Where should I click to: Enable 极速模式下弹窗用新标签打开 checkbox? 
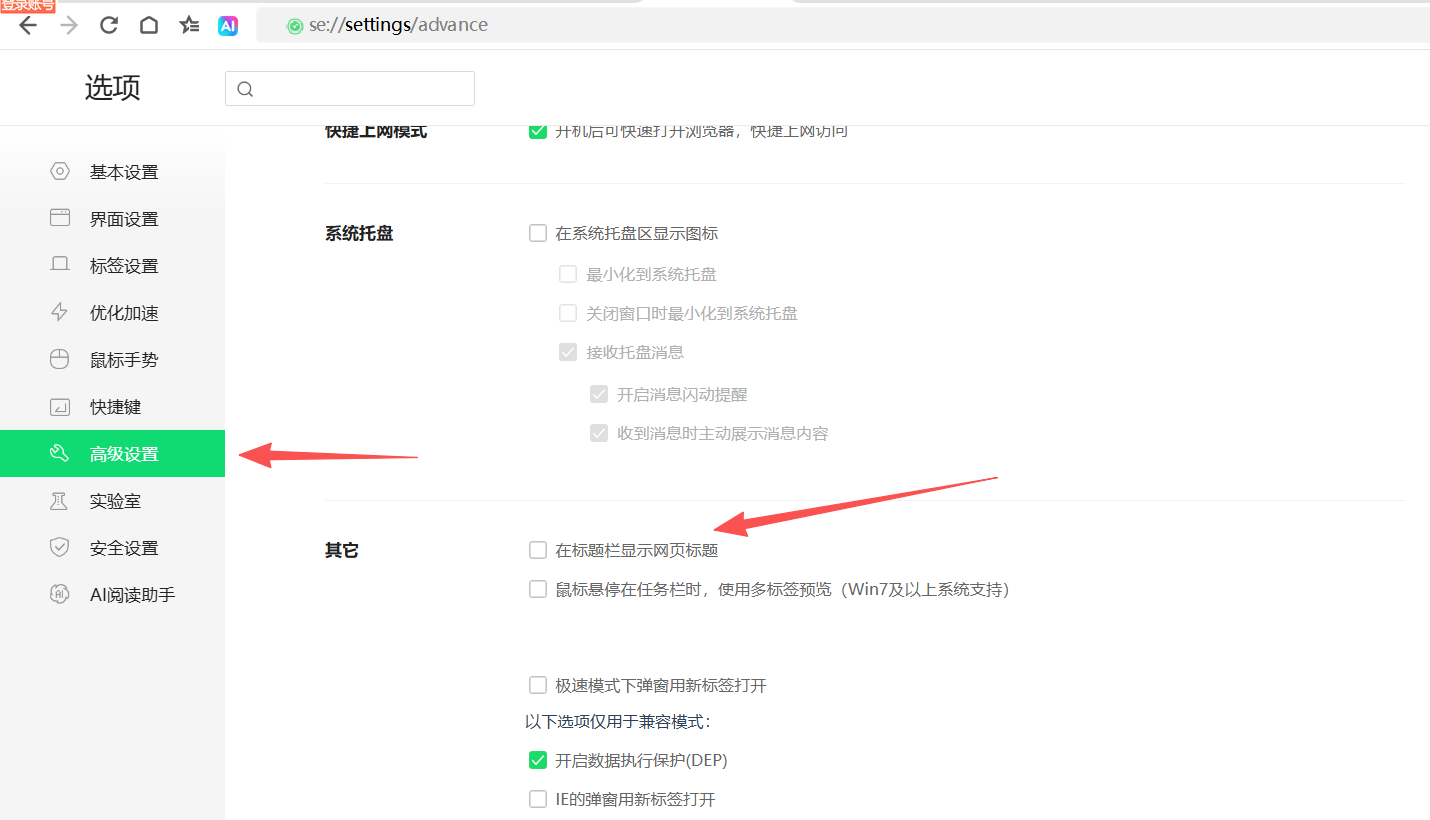[x=538, y=685]
